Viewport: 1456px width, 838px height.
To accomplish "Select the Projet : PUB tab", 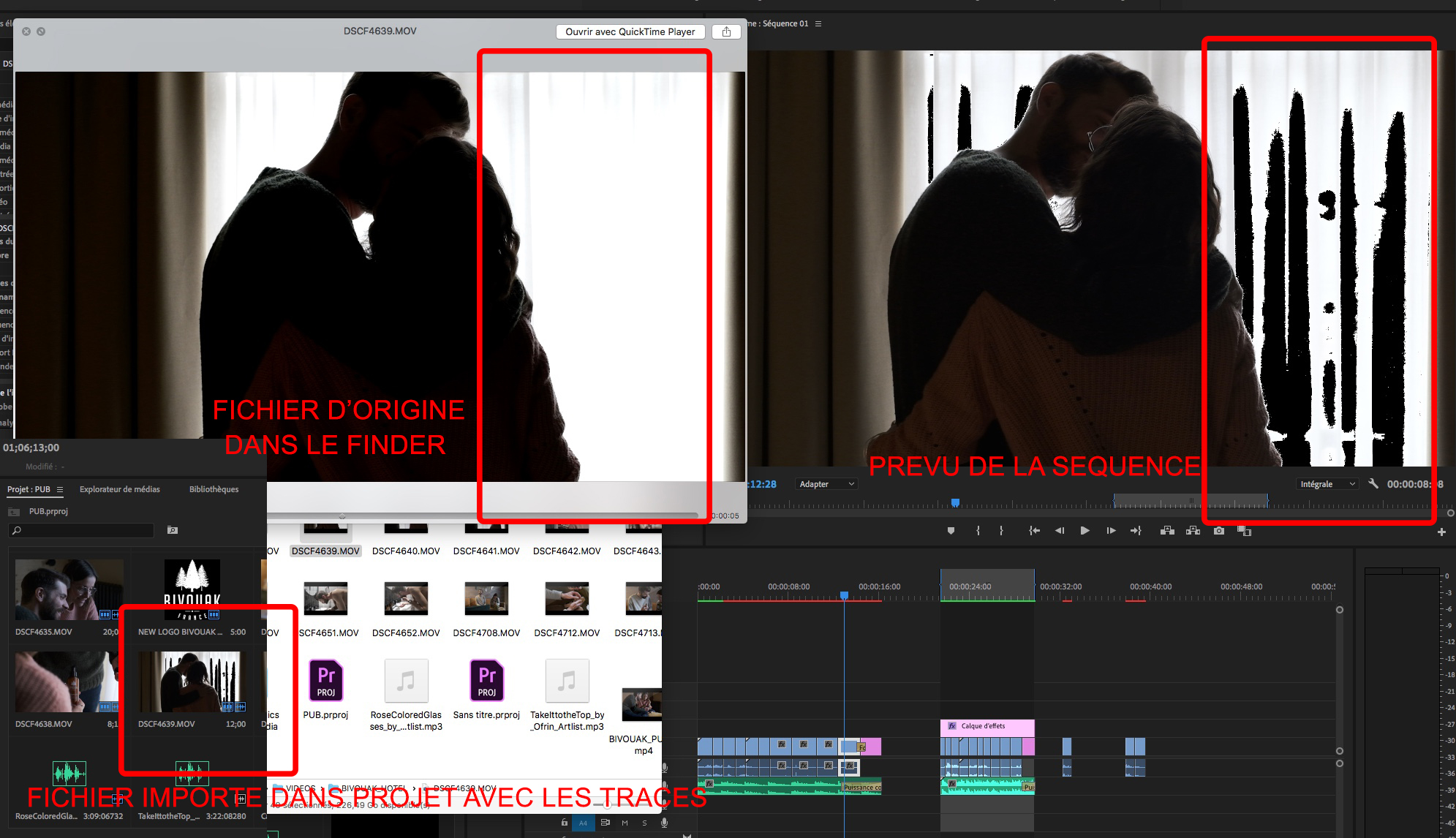I will click(x=29, y=489).
